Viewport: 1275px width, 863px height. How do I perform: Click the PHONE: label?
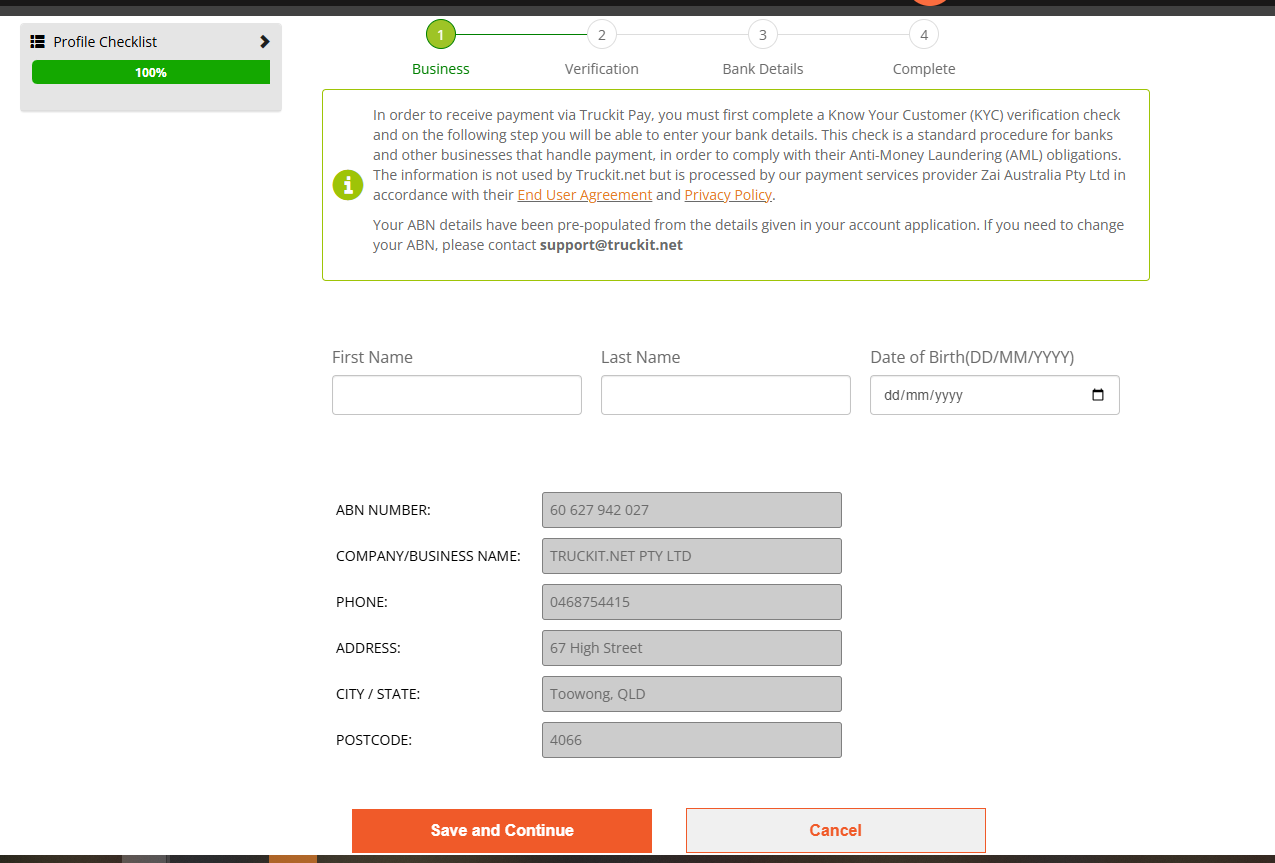click(362, 602)
